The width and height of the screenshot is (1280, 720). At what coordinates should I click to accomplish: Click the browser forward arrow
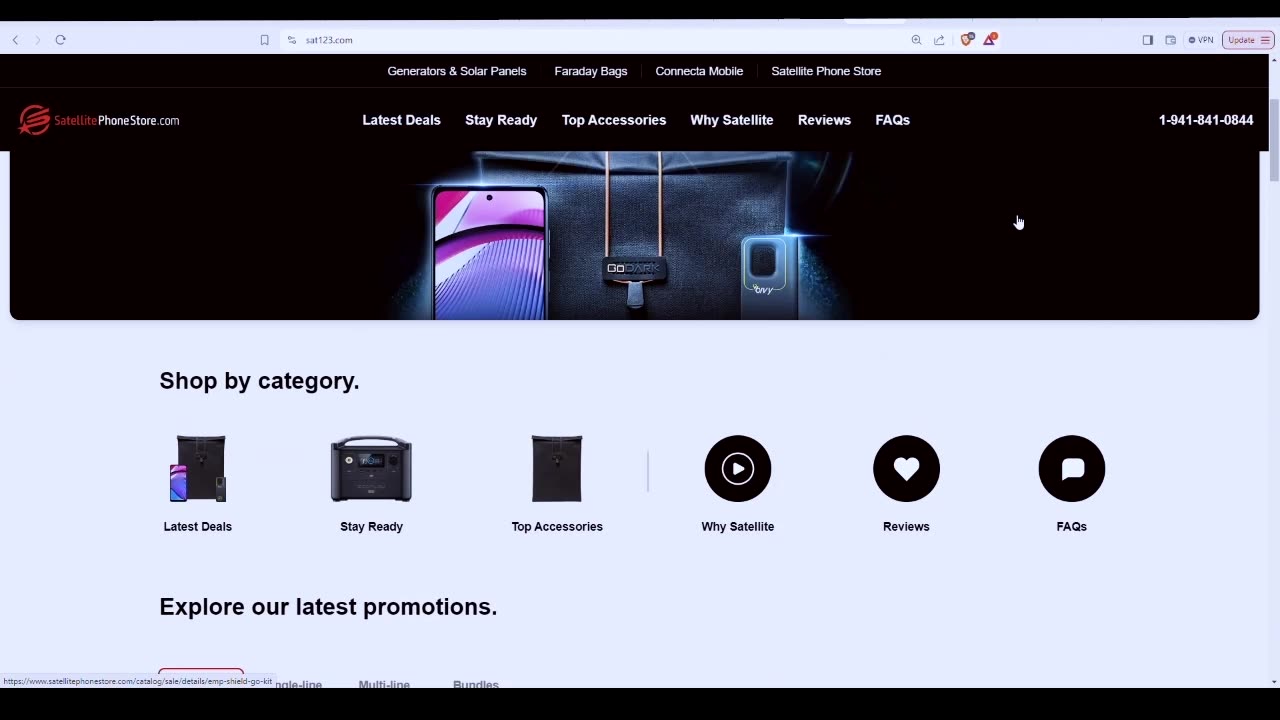[38, 40]
